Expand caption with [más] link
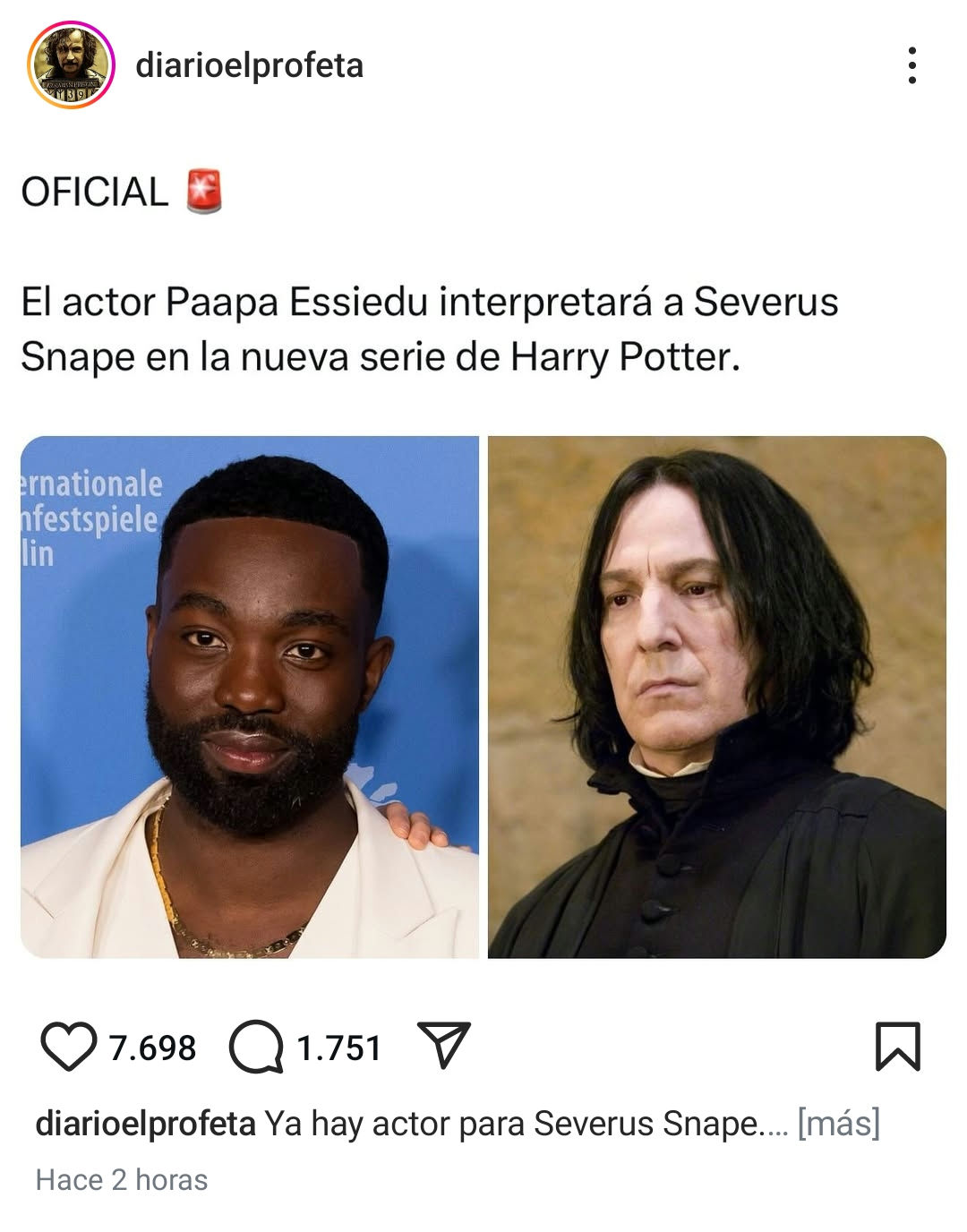Screen dimensions: 967x1232 [x=839, y=1123]
